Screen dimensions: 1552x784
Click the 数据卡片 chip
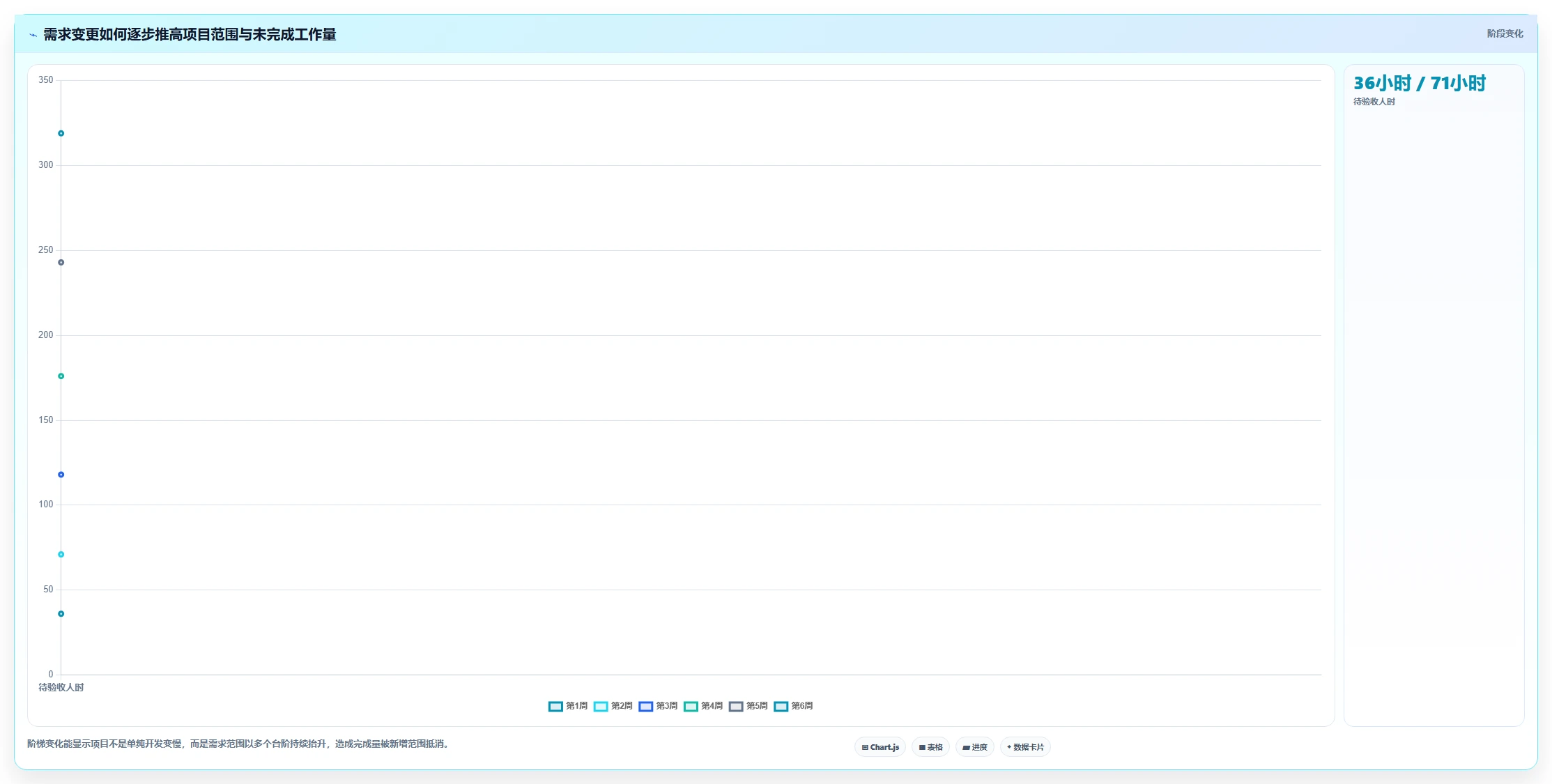coord(1025,747)
